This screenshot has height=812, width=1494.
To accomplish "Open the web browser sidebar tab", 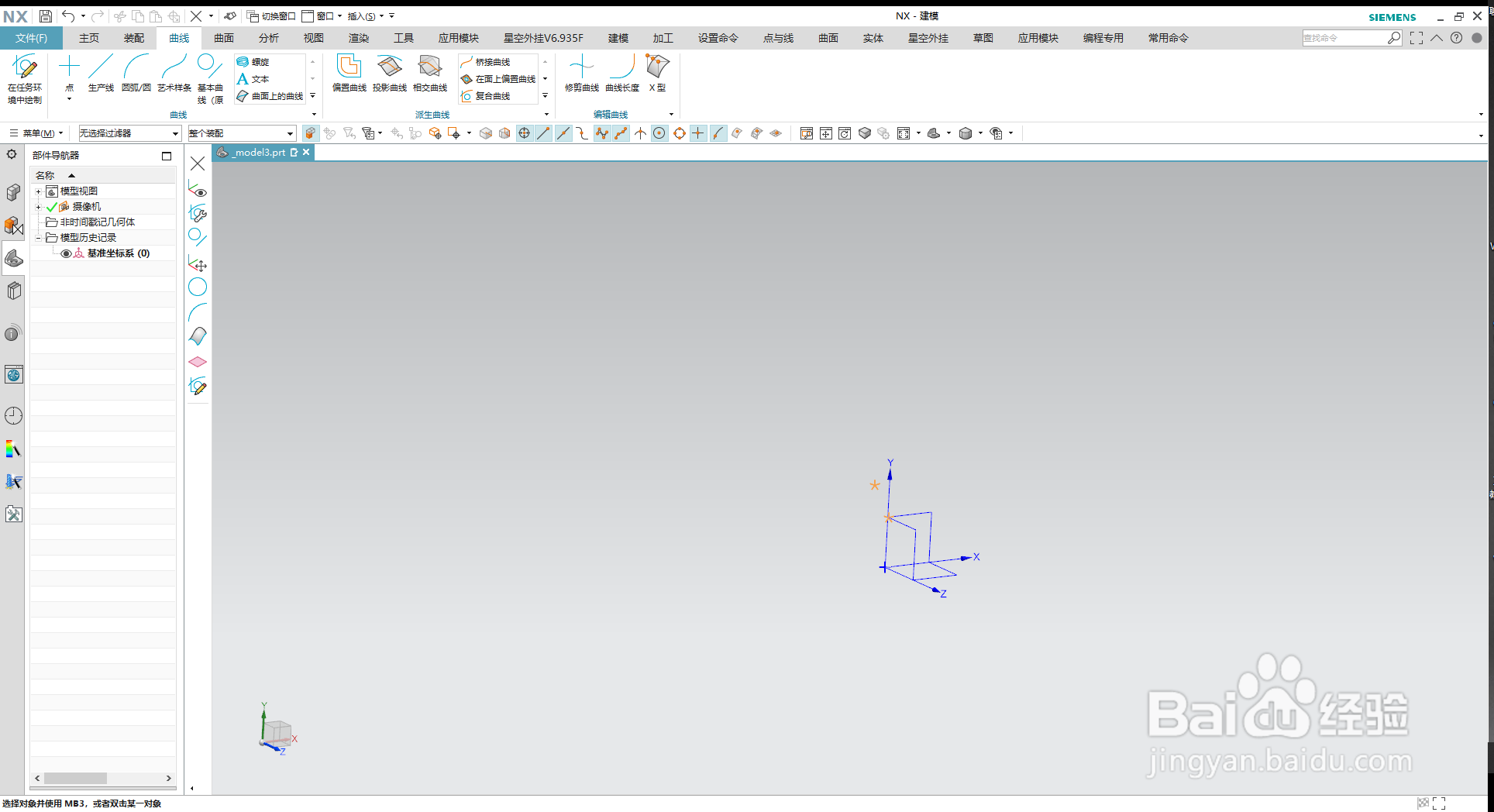I will pos(13,375).
